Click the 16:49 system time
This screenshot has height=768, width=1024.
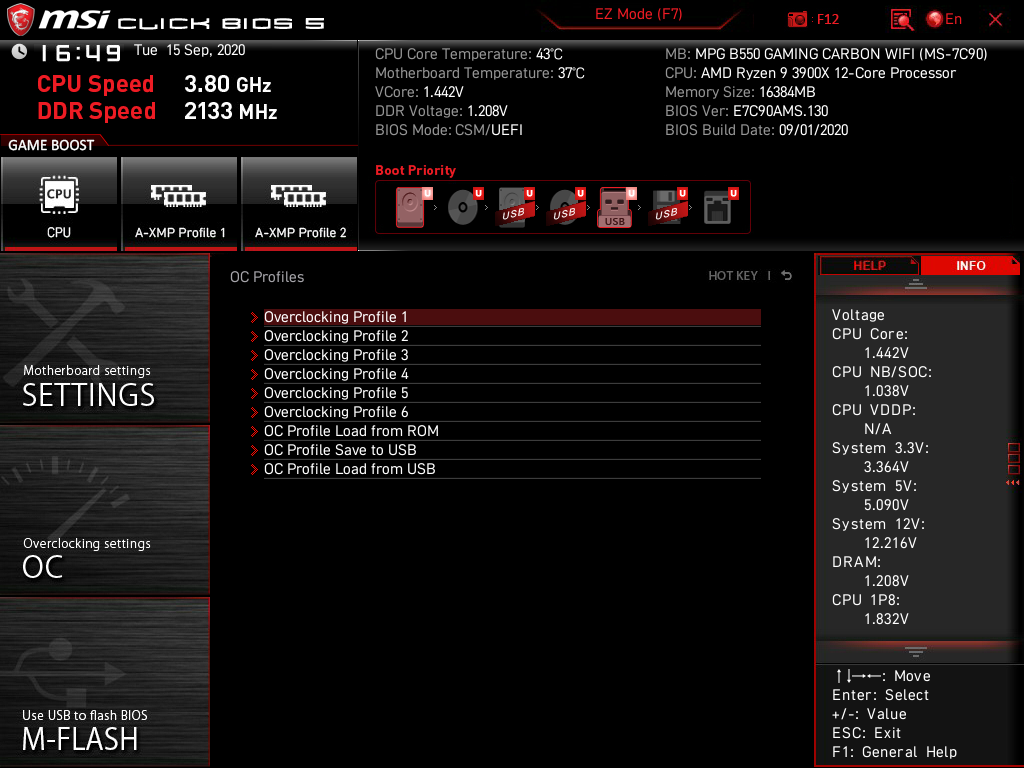80,52
